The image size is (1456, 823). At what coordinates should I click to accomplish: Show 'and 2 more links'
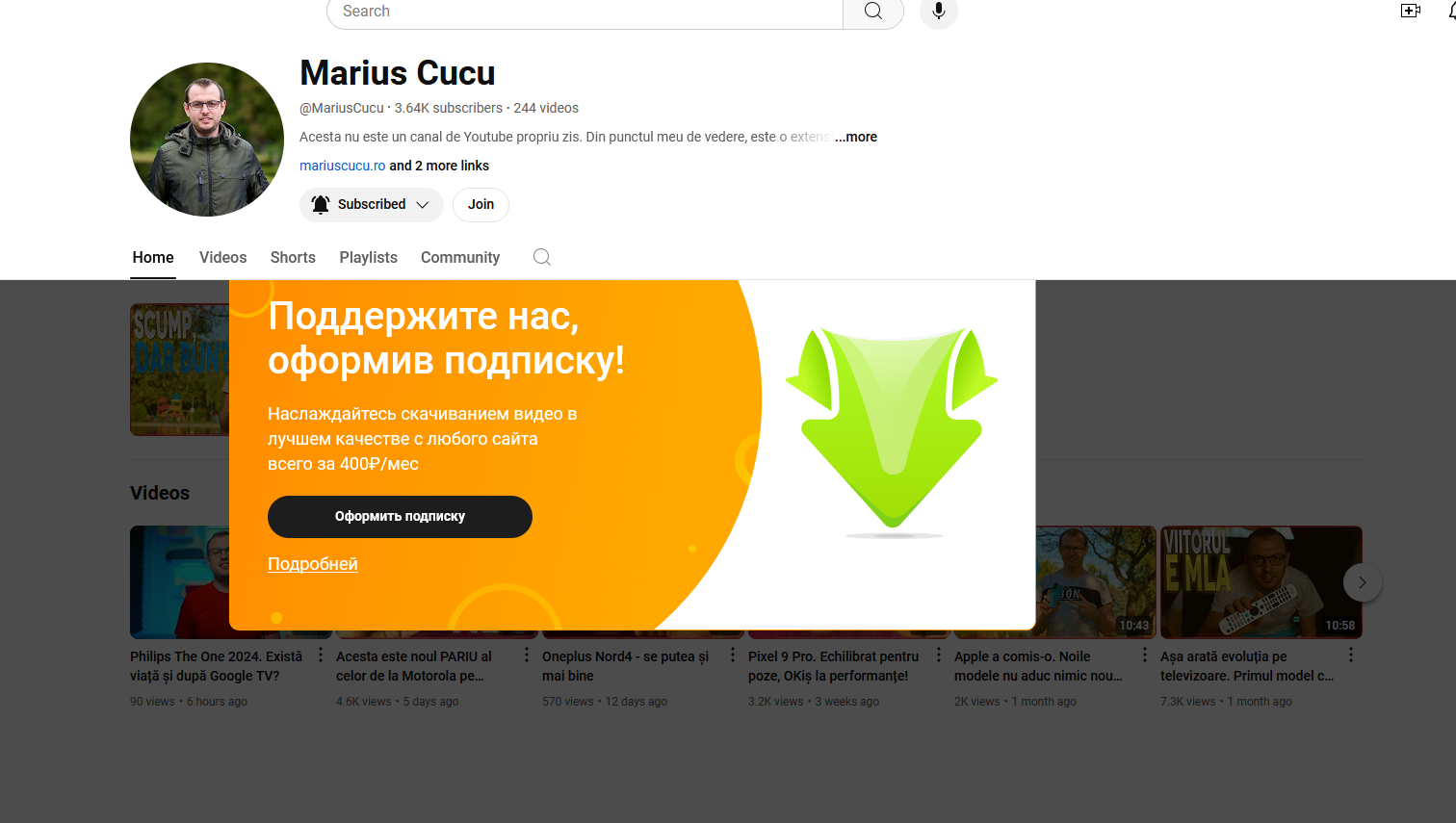439,166
